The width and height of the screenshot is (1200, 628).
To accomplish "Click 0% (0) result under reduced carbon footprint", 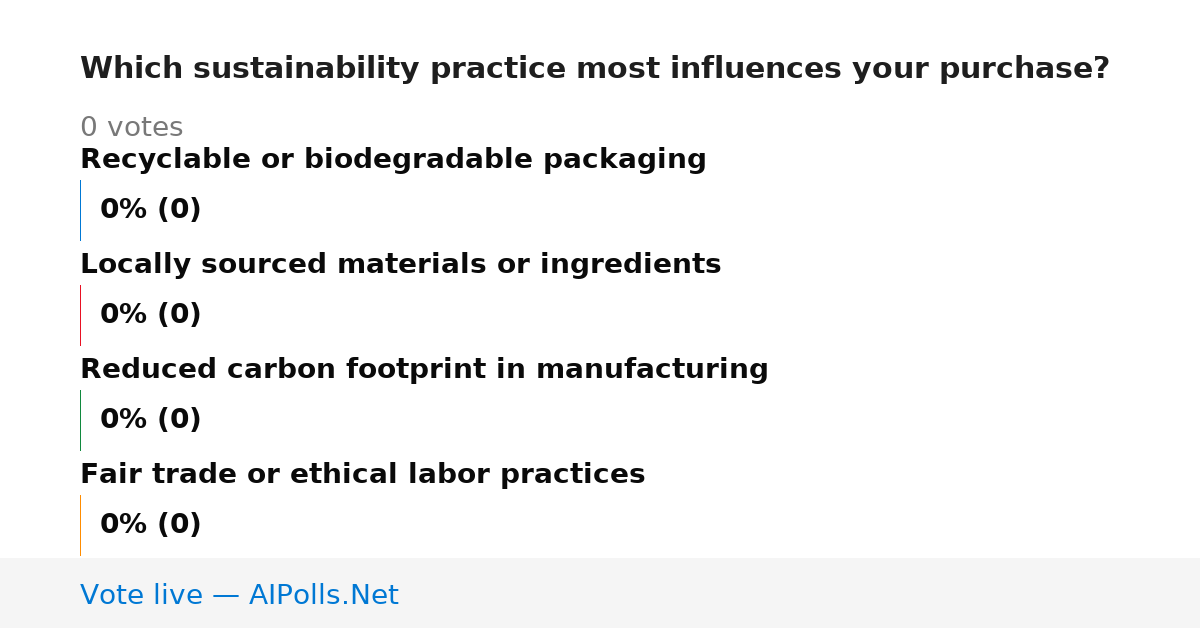I will [x=150, y=420].
